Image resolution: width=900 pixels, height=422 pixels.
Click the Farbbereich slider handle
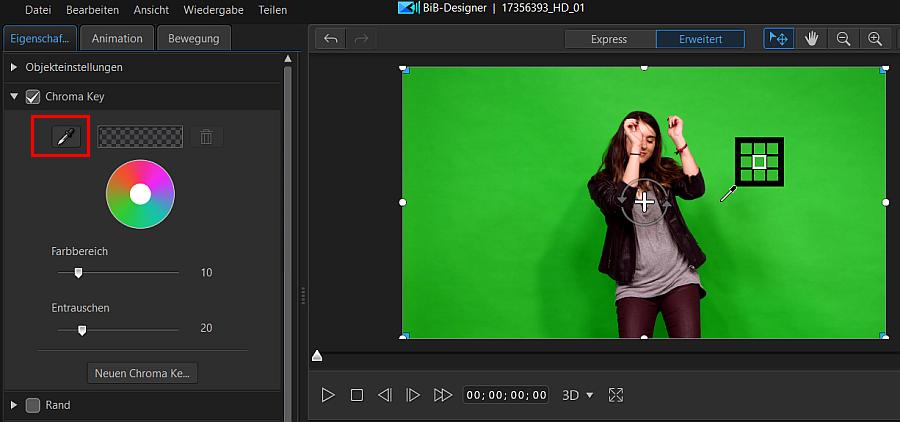click(x=78, y=272)
